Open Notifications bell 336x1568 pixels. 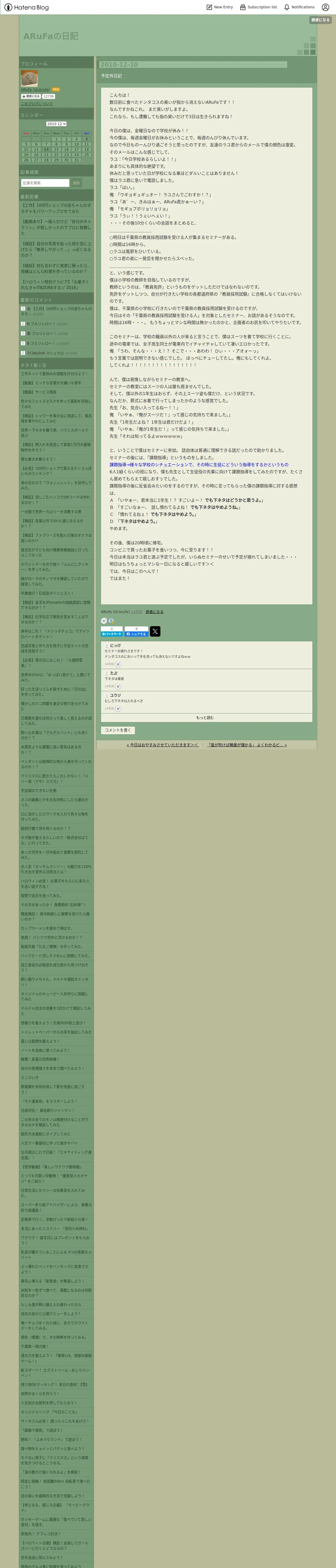tap(299, 7)
